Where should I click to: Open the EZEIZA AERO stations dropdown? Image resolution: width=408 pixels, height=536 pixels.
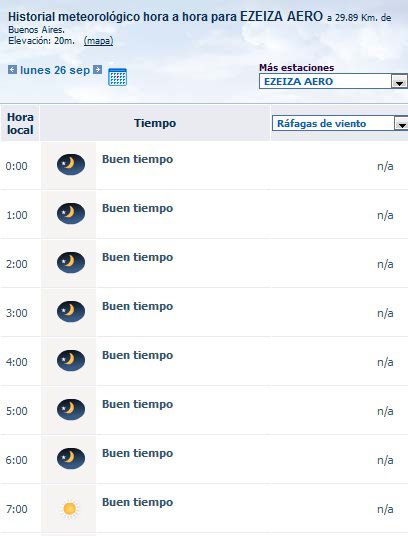pyautogui.click(x=333, y=81)
